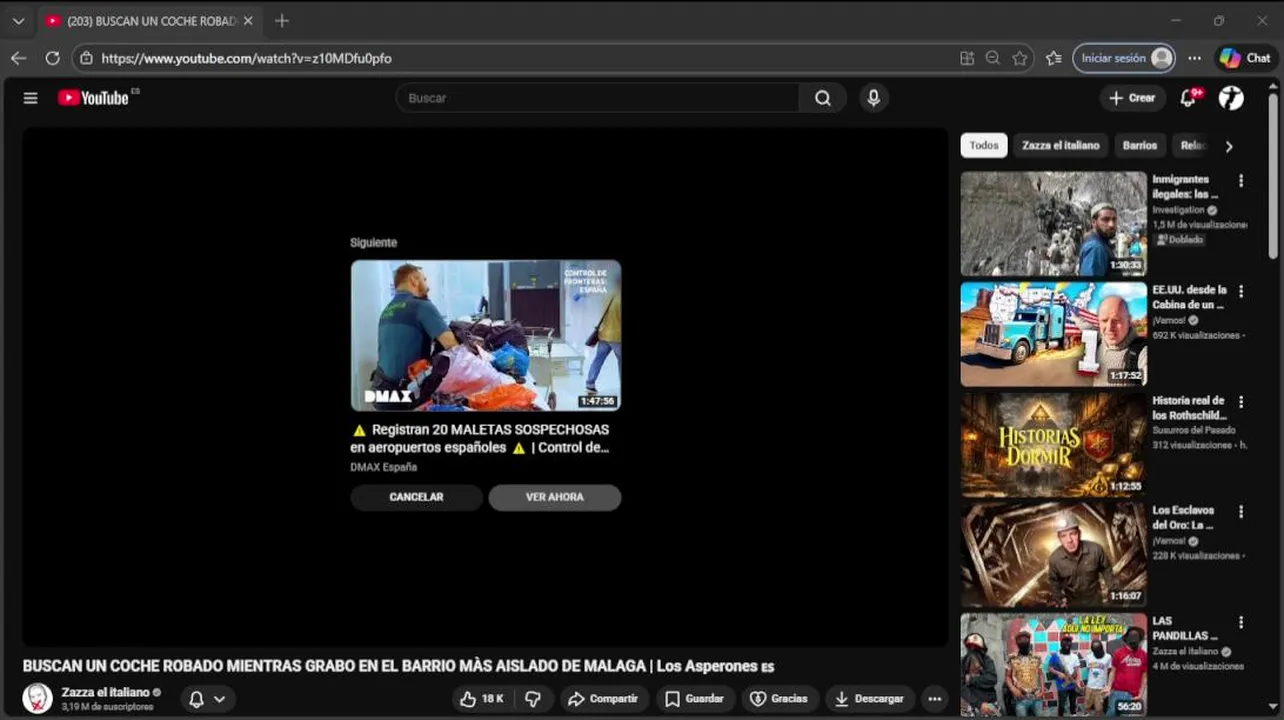The width and height of the screenshot is (1284, 720).
Task: Open browser settings ellipsis menu
Action: click(1194, 58)
